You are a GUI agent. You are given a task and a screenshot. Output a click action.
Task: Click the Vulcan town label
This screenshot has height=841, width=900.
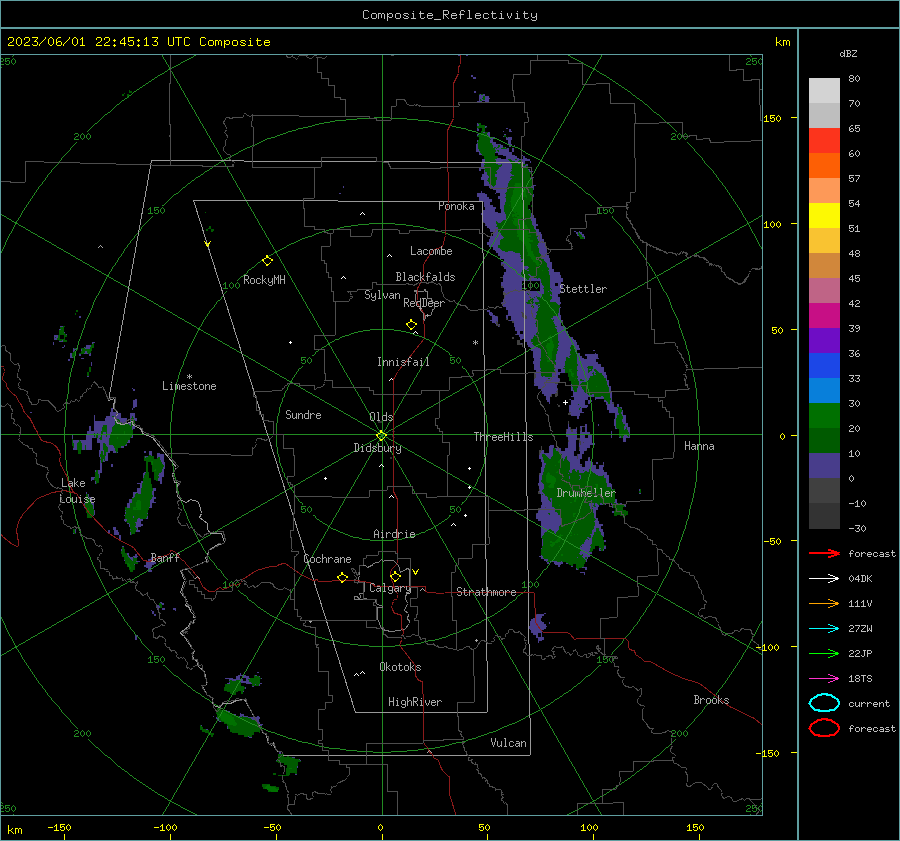508,743
